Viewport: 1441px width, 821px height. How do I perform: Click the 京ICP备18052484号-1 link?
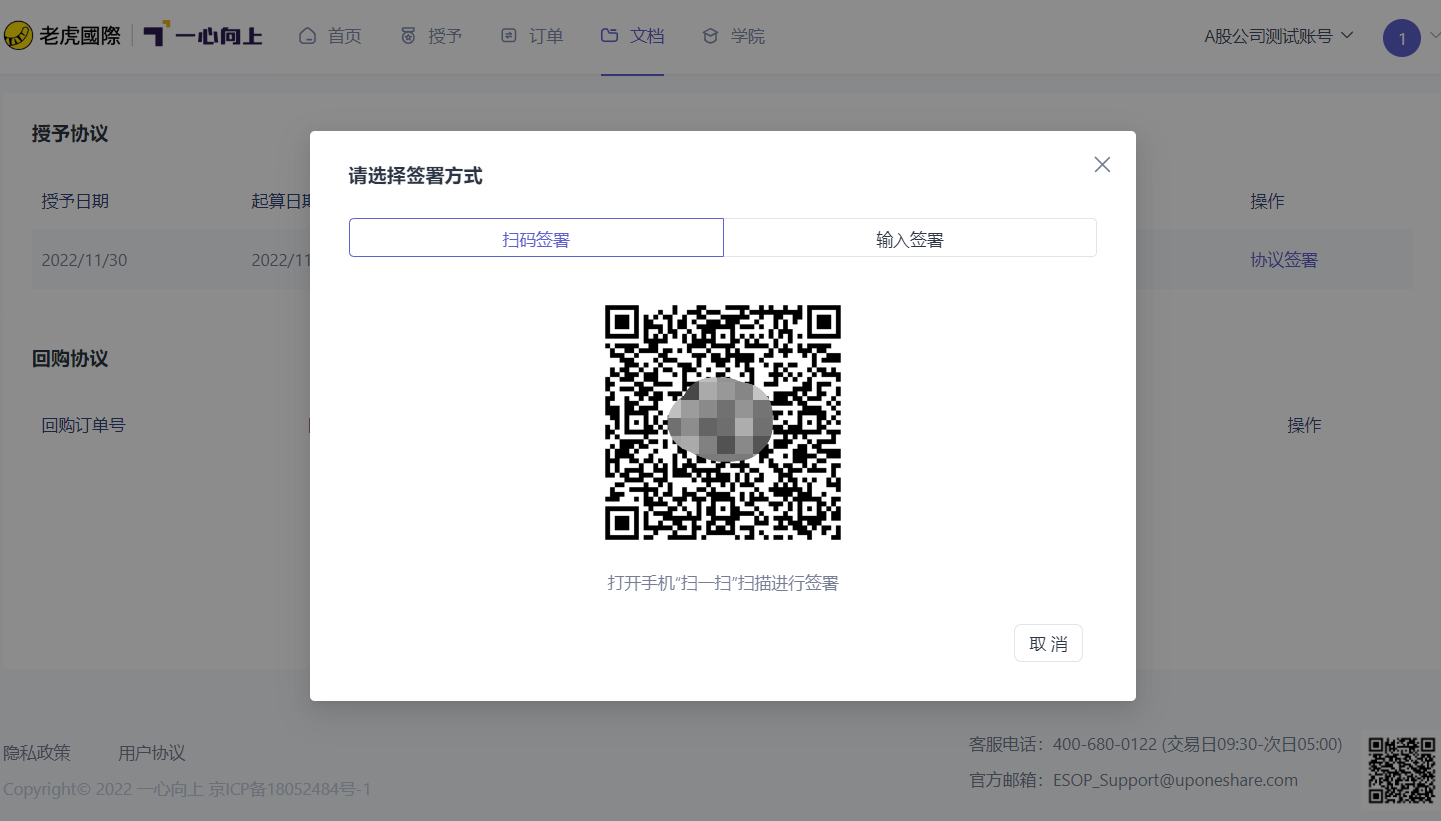click(x=290, y=789)
